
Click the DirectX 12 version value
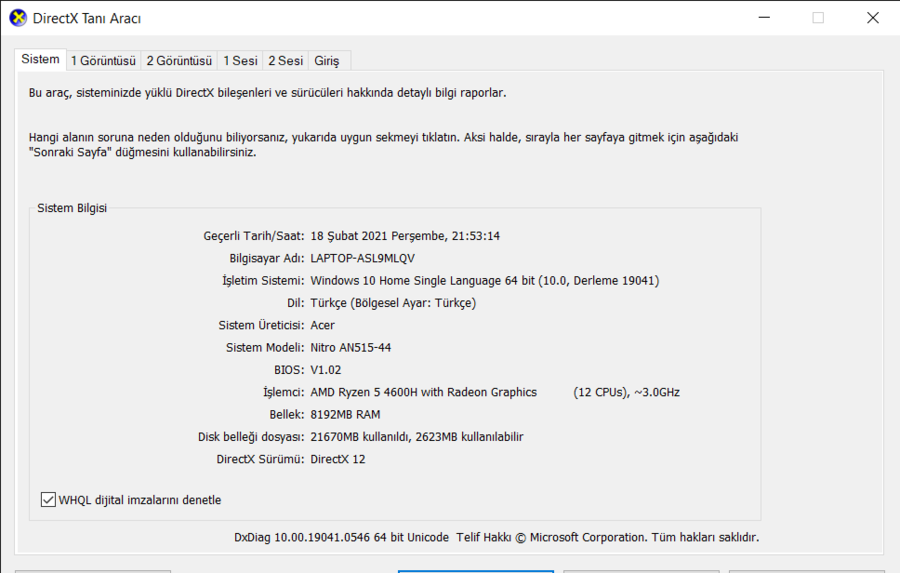pos(338,459)
